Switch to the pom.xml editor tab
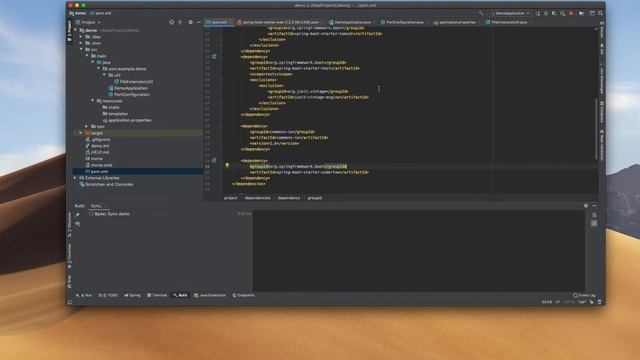This screenshot has height=360, width=640. click(x=219, y=22)
